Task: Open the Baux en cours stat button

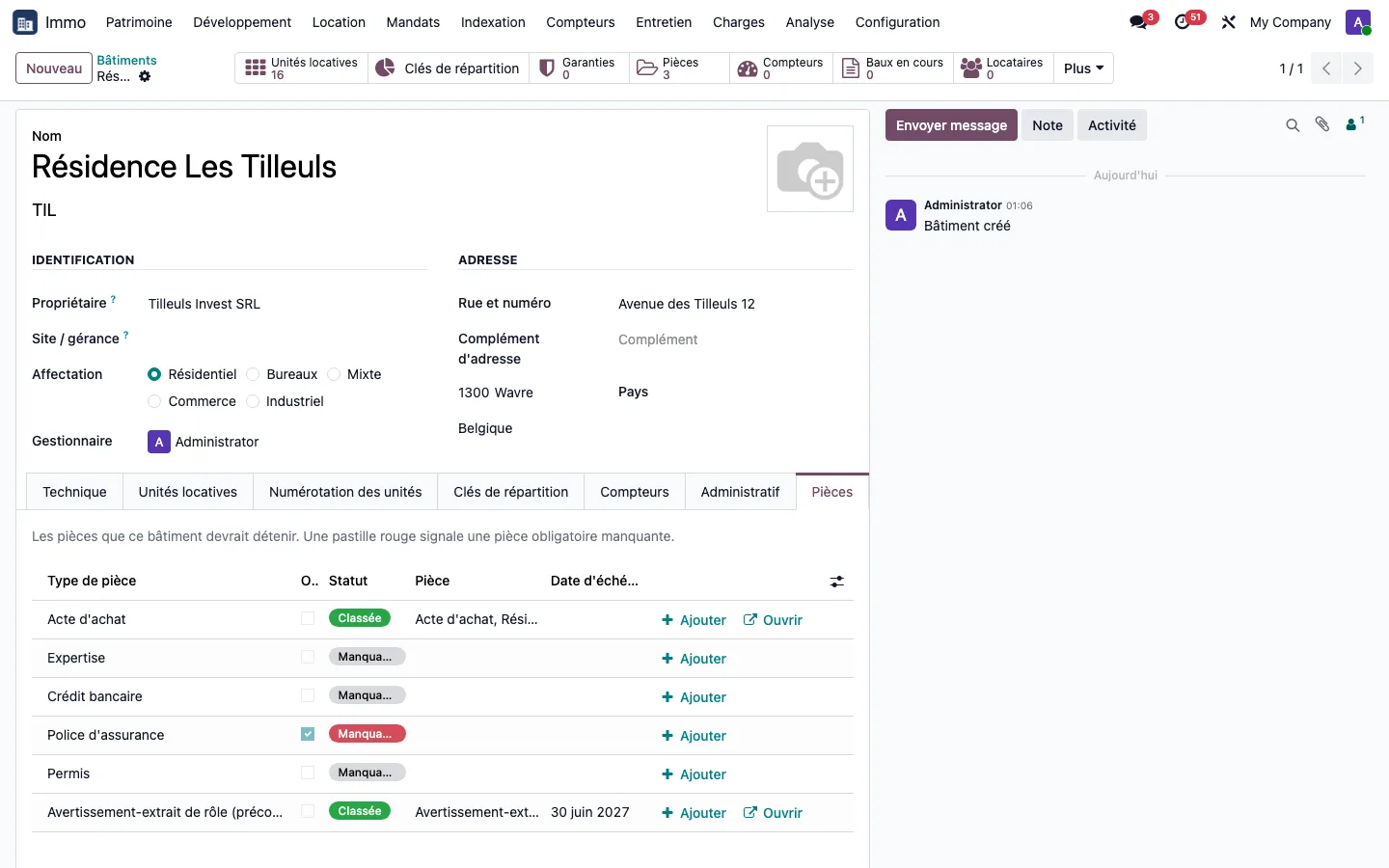Action: coord(893,68)
